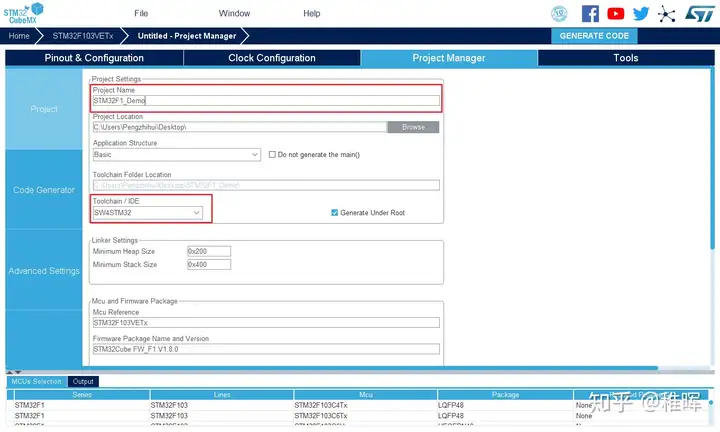Select the Advanced Settings side section

[x=44, y=270]
